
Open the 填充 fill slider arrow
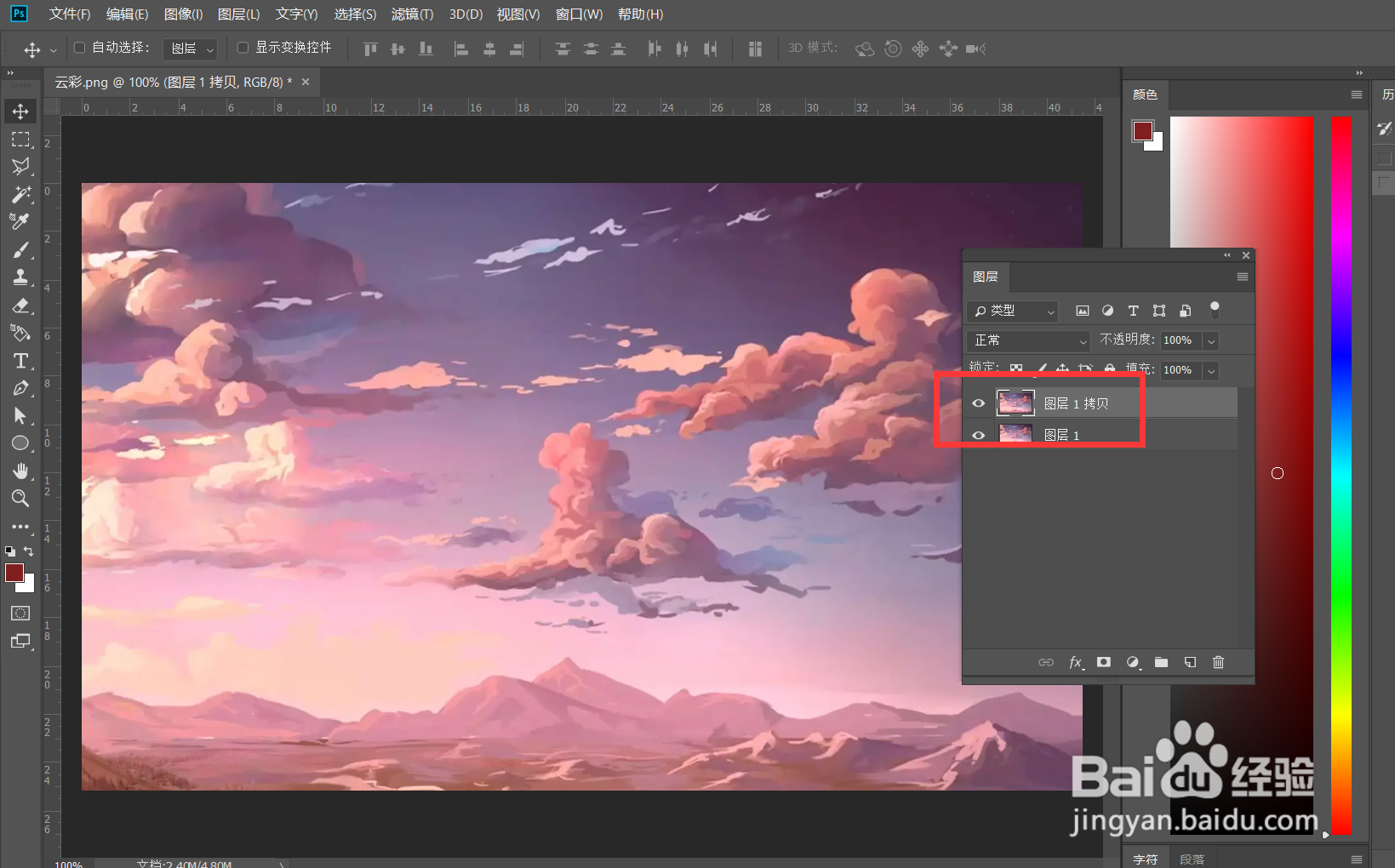[1211, 370]
